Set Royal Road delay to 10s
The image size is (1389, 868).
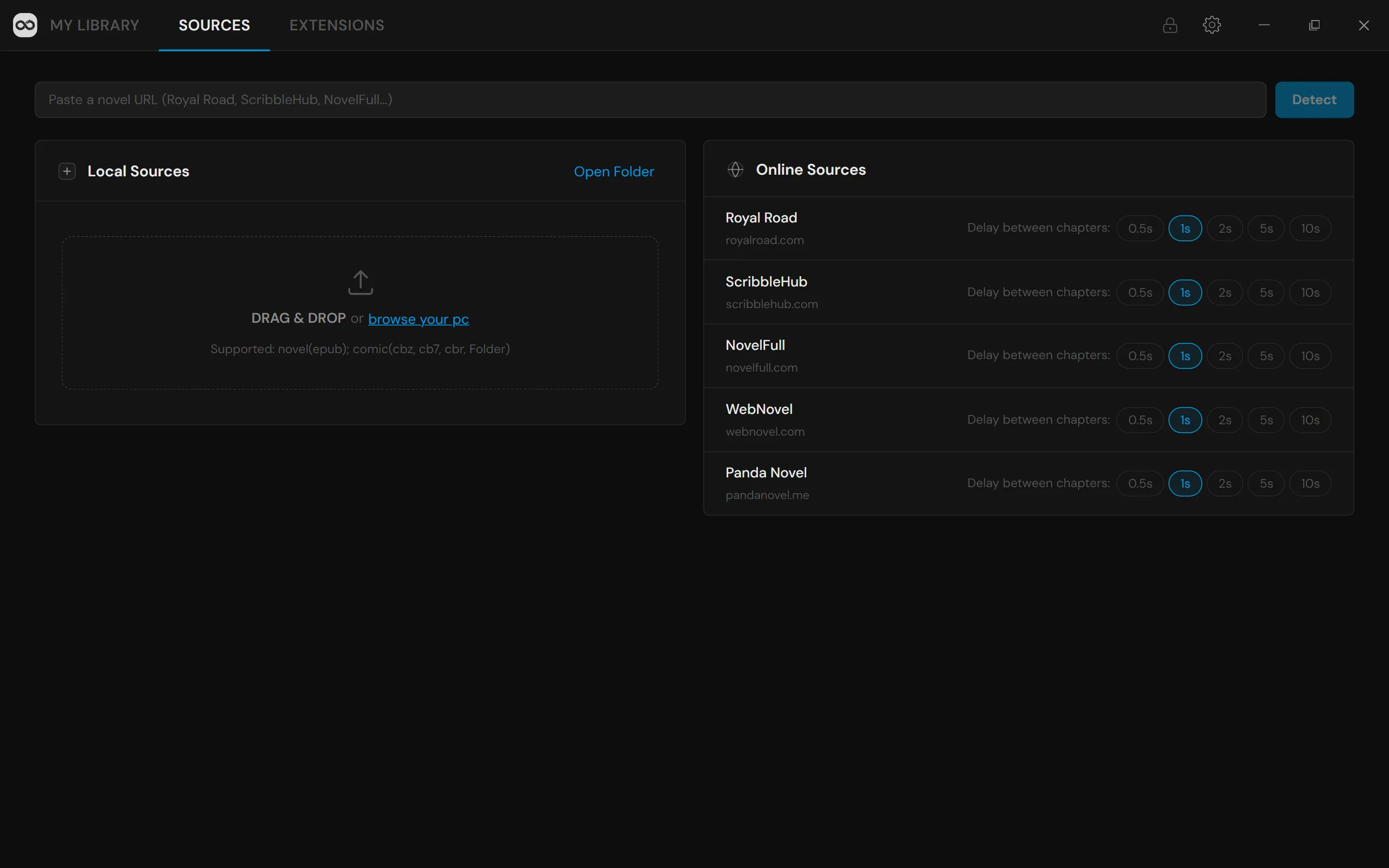pos(1310,228)
